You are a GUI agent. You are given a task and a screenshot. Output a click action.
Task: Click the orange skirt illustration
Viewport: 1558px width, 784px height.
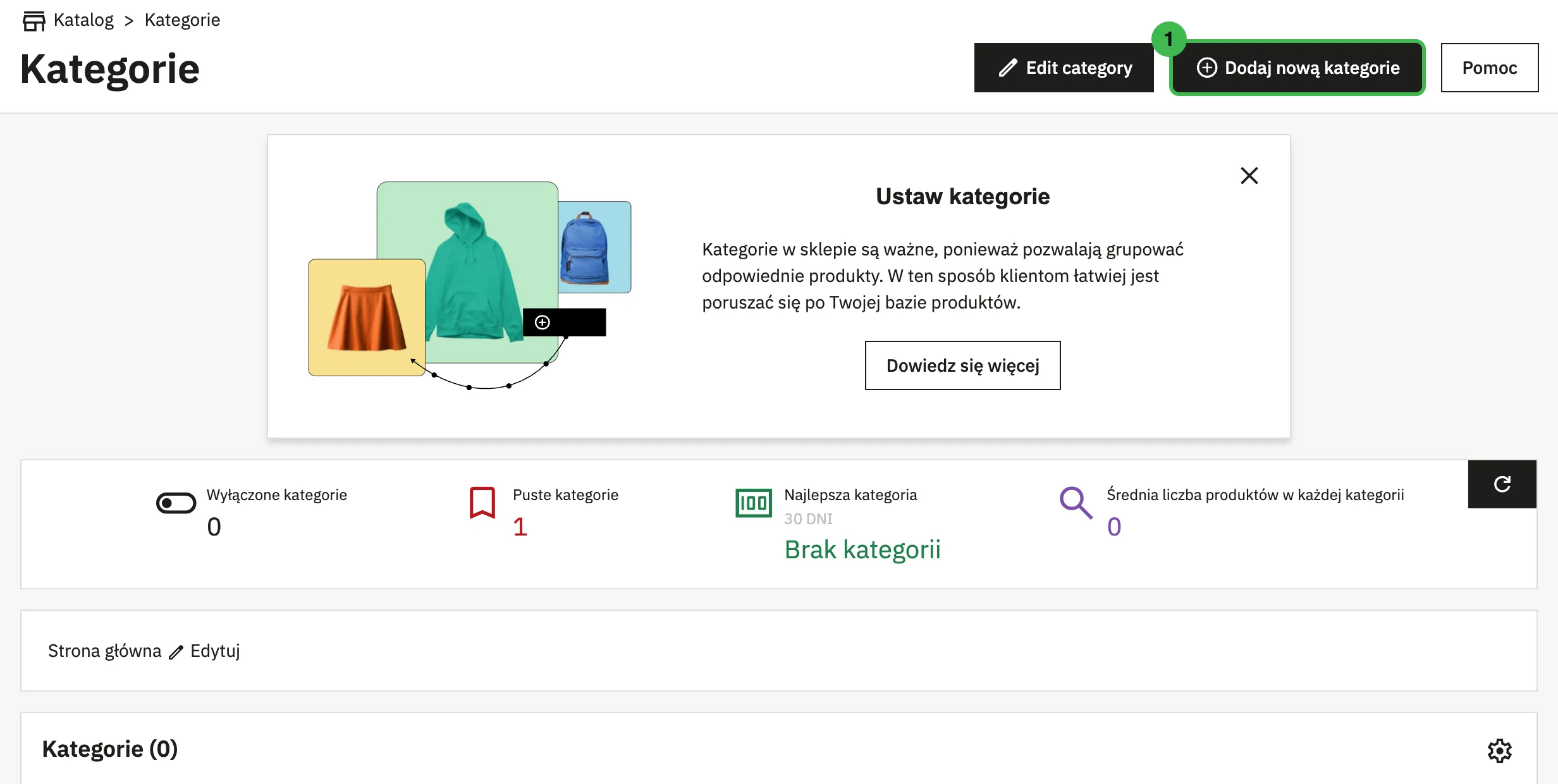pos(366,317)
